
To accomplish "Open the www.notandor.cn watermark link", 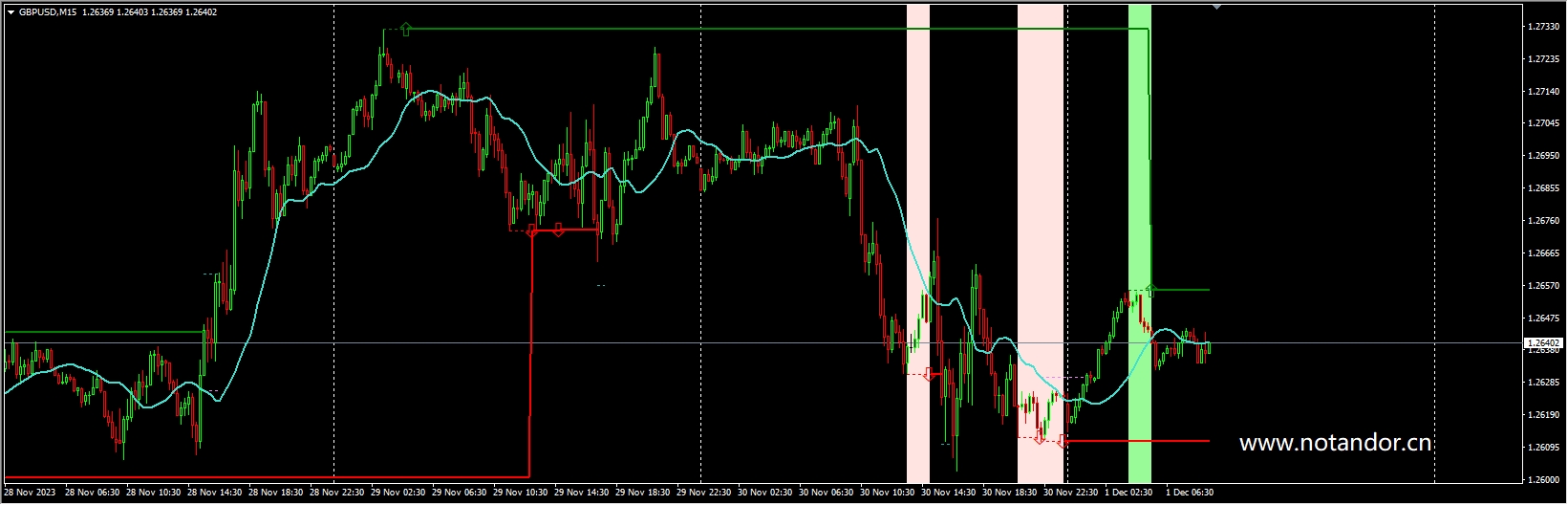I will point(1335,443).
